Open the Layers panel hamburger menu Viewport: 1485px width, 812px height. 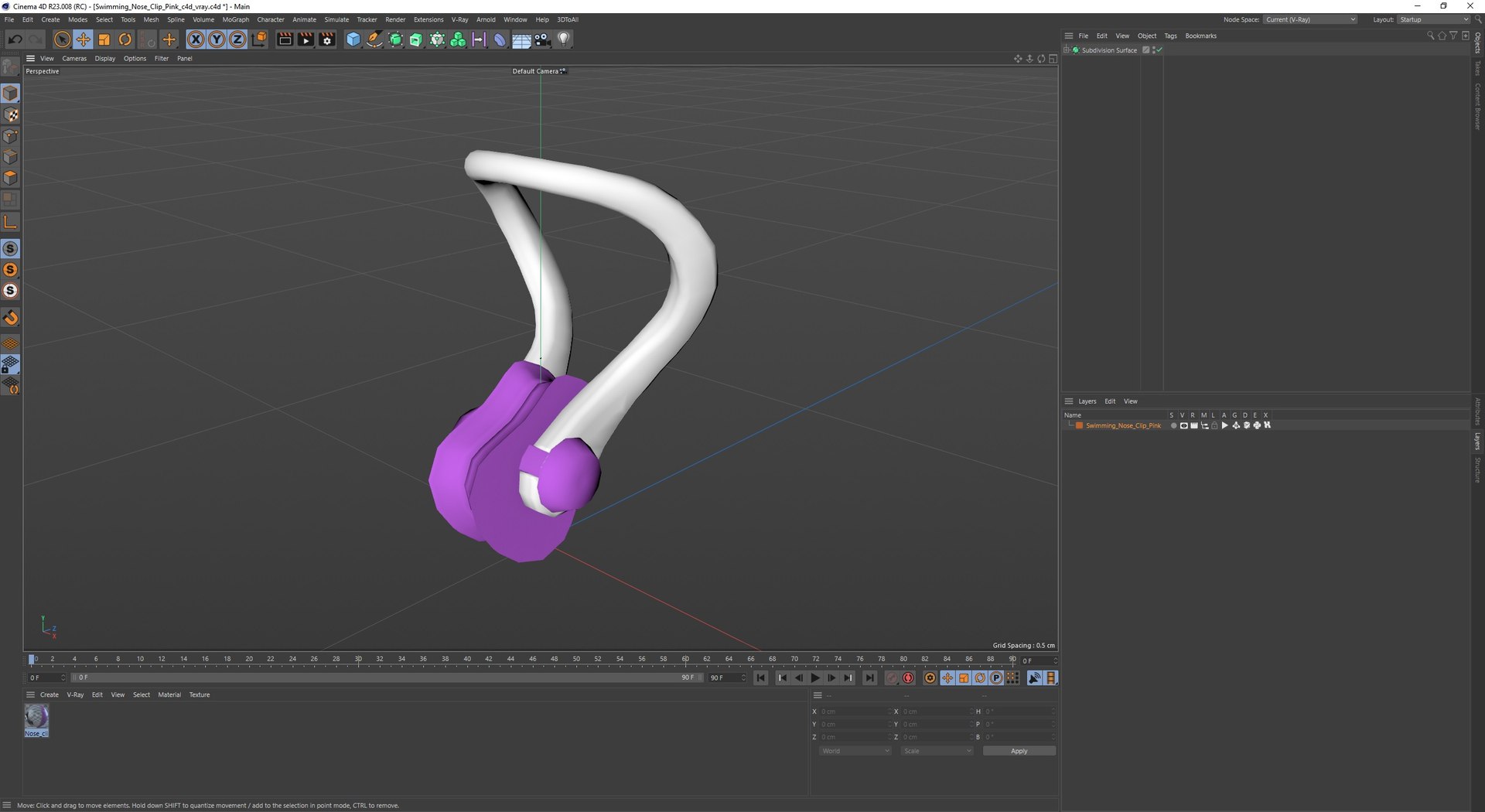click(x=1069, y=401)
